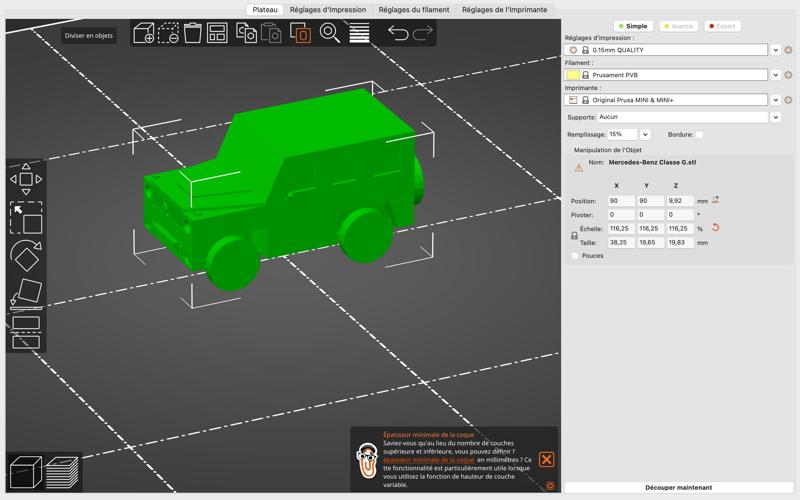This screenshot has height=500, width=800.
Task: Open the Prusament PVB filament dropdown
Action: 666,75
